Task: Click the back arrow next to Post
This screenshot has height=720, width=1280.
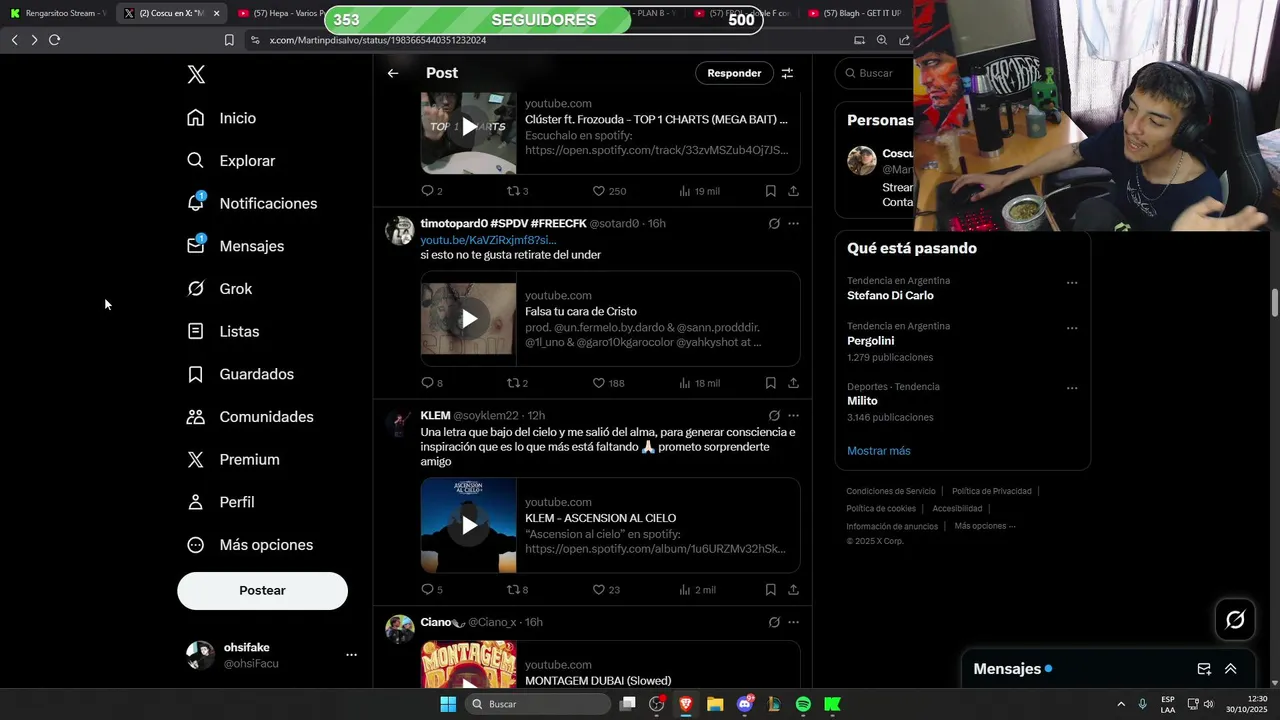Action: pyautogui.click(x=393, y=73)
